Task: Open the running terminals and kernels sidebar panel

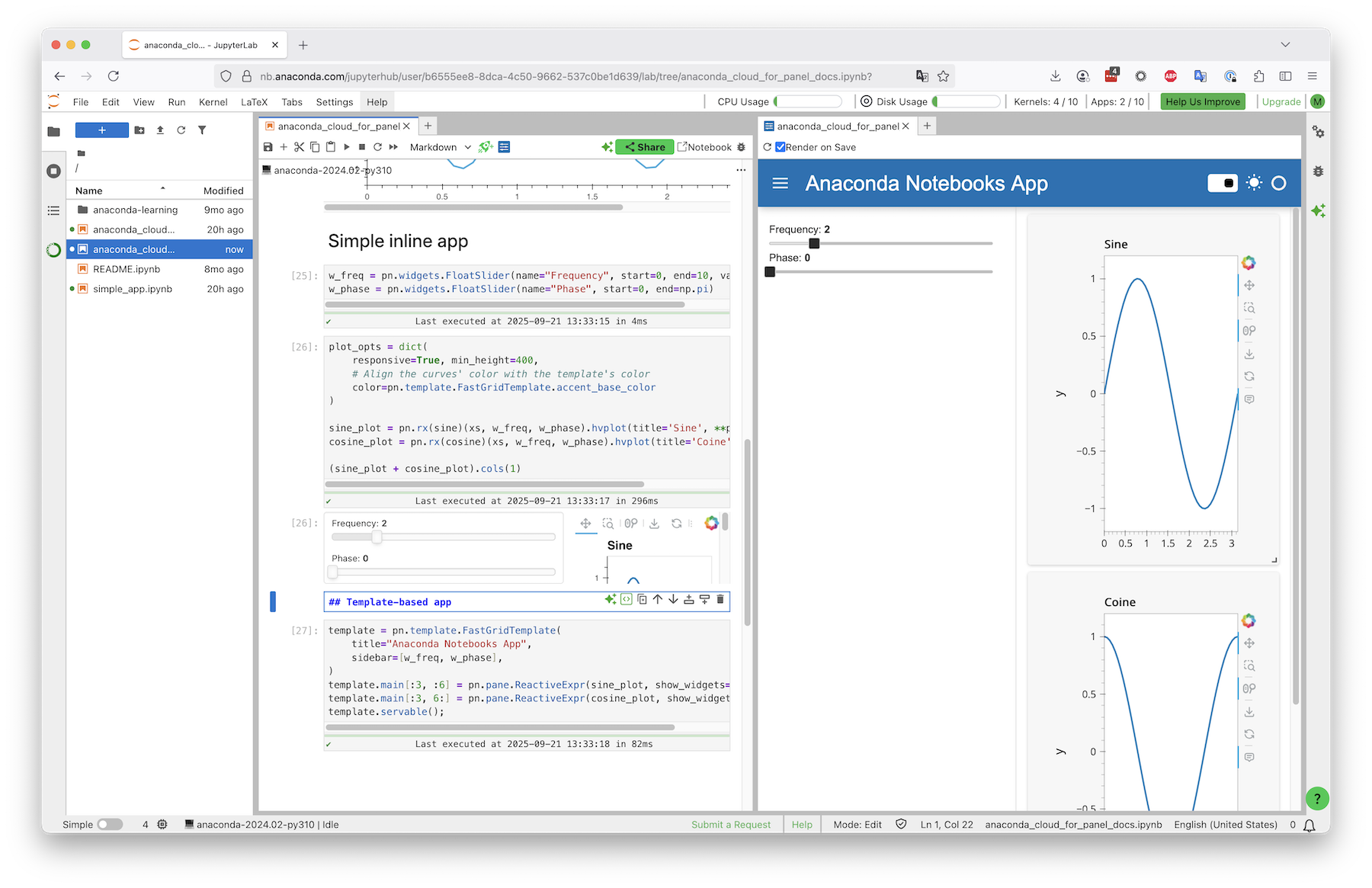Action: click(x=53, y=171)
